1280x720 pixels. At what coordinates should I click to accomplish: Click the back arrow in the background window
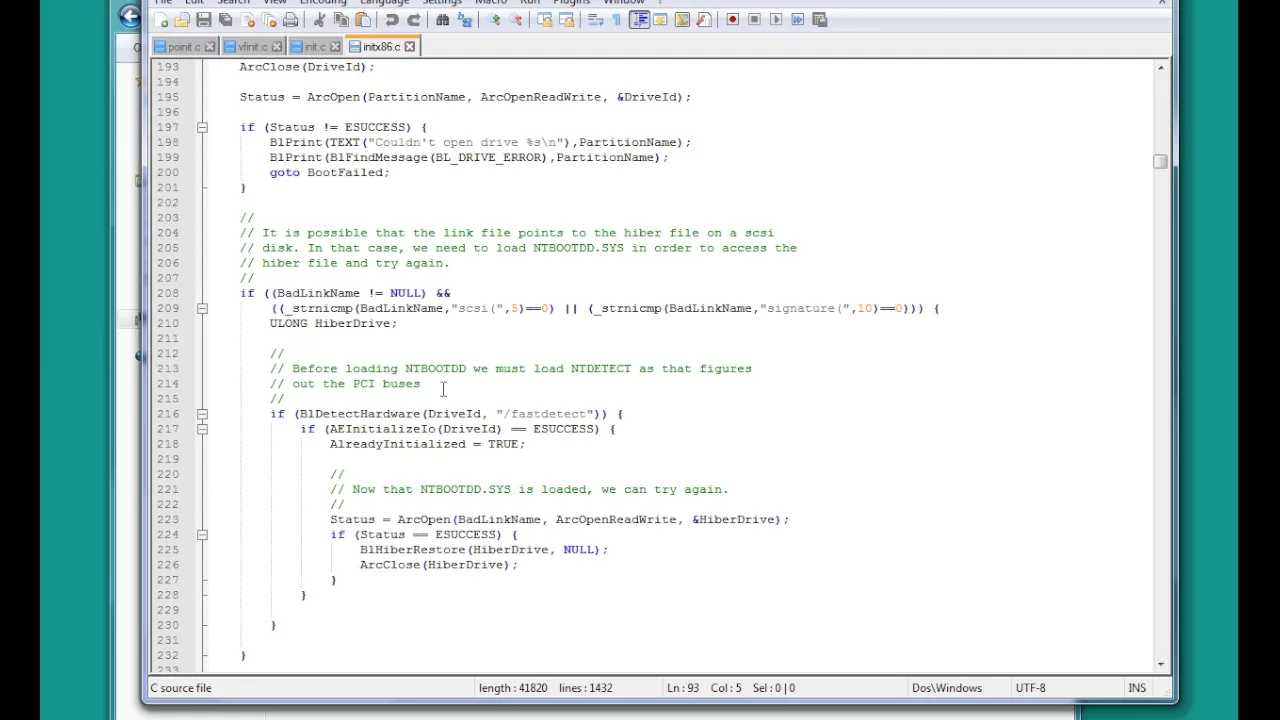[129, 16]
